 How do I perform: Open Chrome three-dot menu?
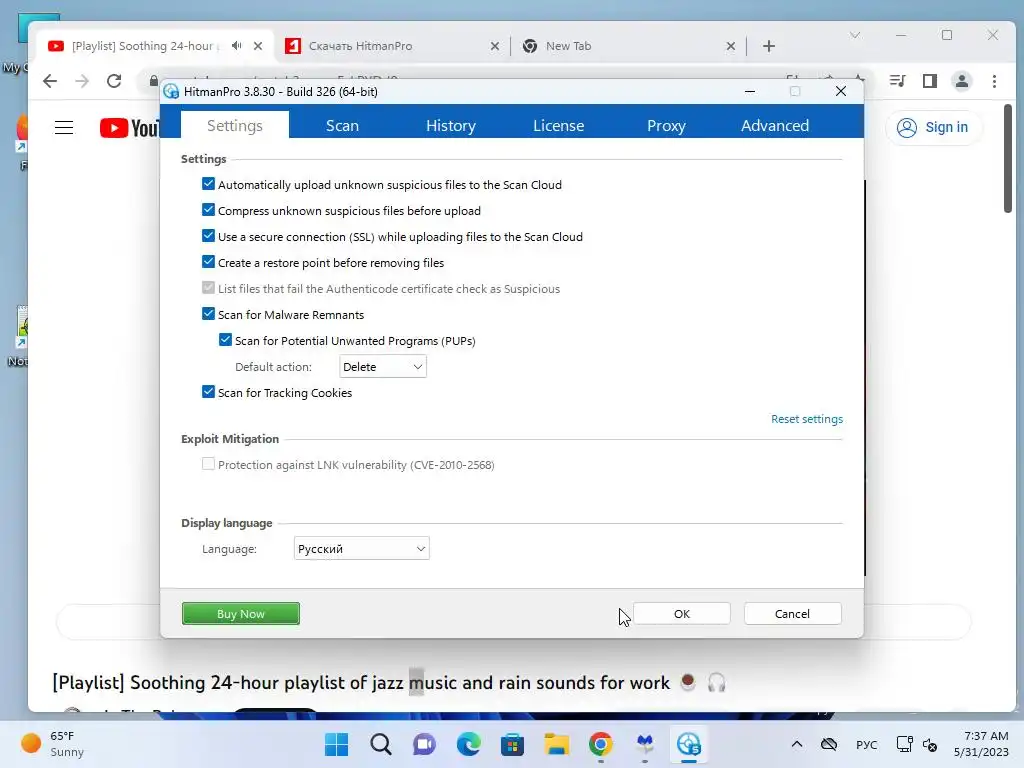click(x=994, y=81)
